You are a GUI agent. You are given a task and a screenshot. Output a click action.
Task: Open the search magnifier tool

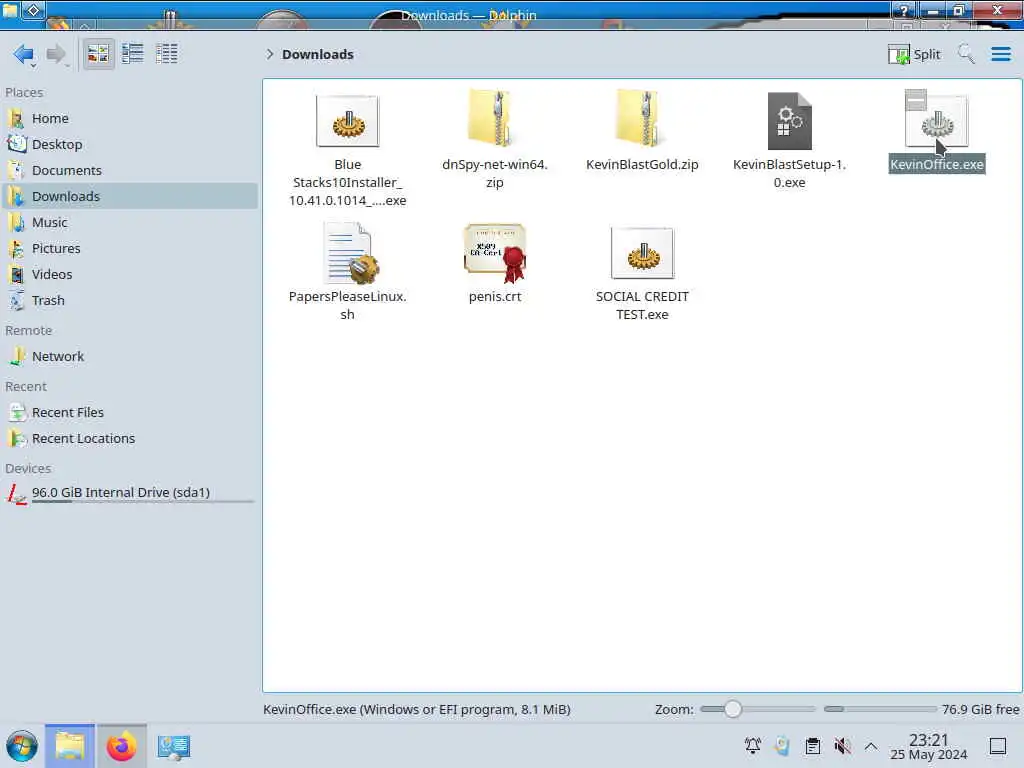point(966,54)
